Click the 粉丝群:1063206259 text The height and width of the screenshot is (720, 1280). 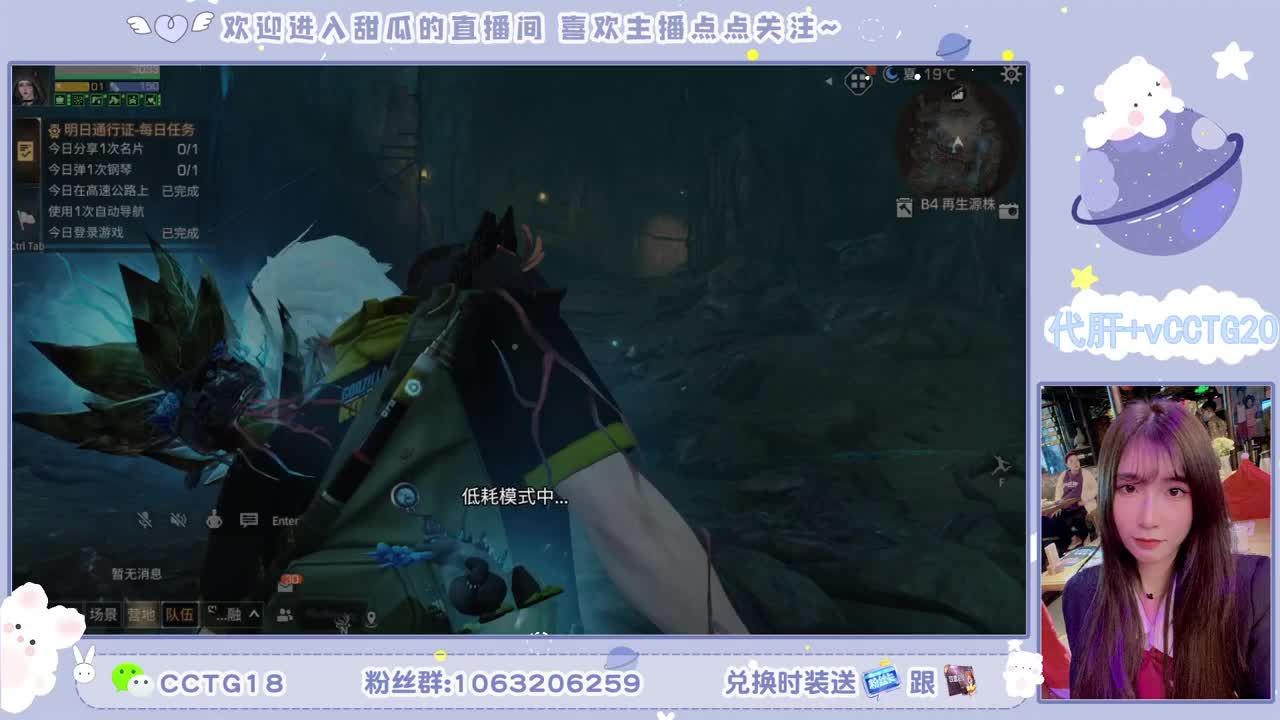[x=502, y=683]
